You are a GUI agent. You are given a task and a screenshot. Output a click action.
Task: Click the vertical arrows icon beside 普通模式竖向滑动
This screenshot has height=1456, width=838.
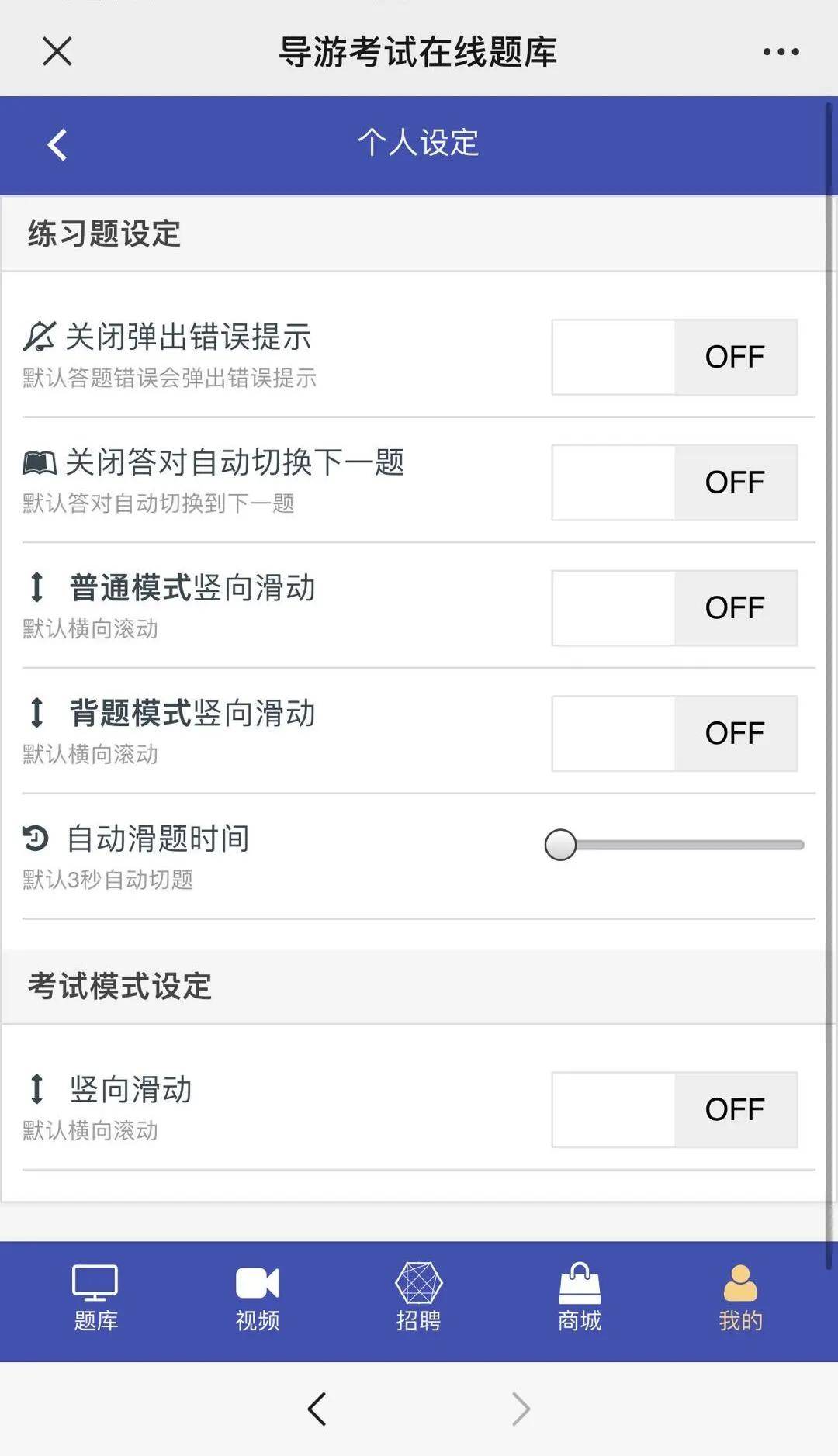coord(36,587)
